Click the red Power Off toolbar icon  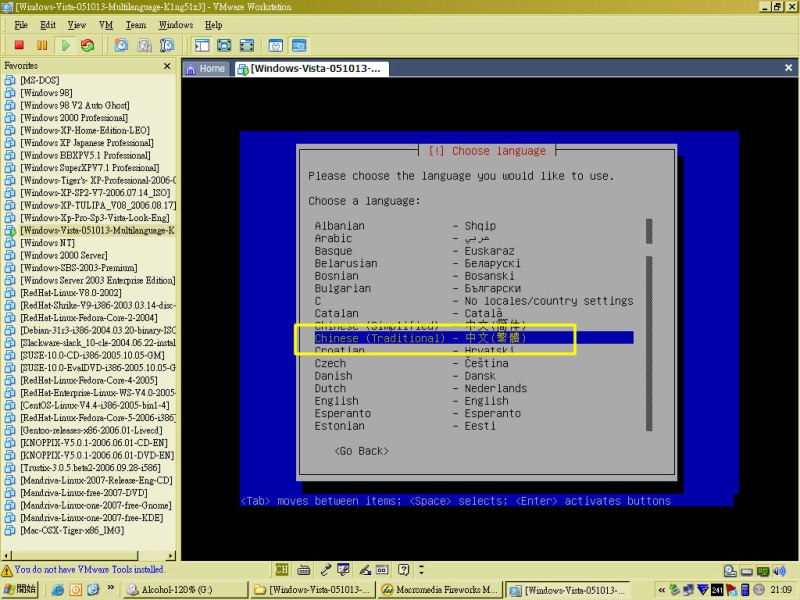(19, 45)
